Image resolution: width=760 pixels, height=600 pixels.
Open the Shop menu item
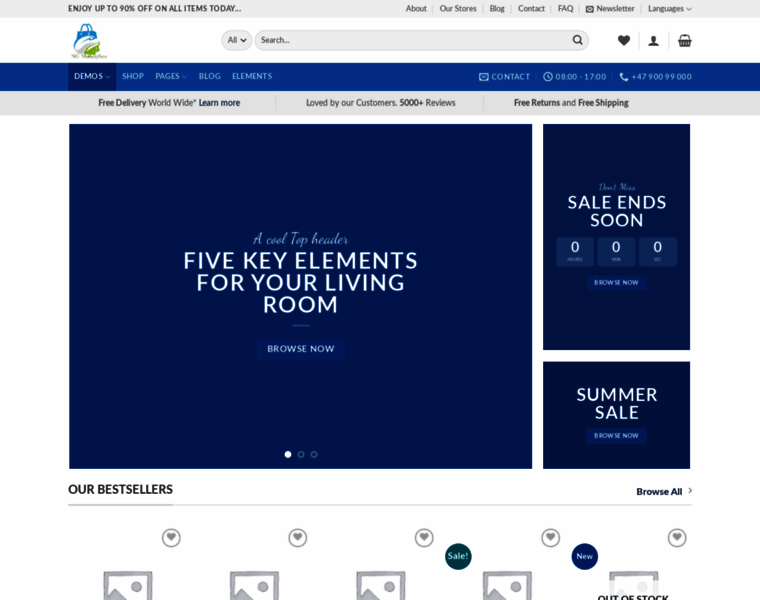tap(133, 77)
